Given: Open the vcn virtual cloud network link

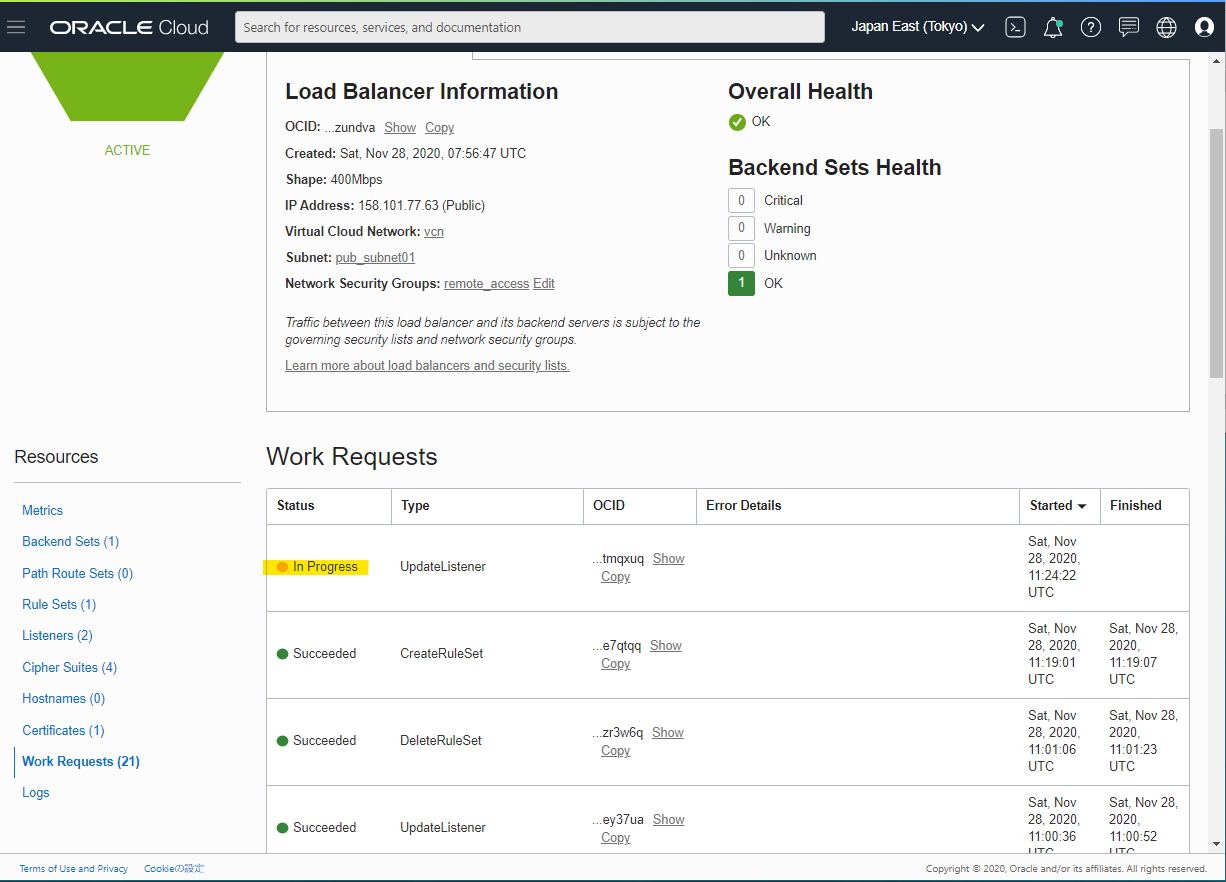Looking at the screenshot, I should point(434,231).
